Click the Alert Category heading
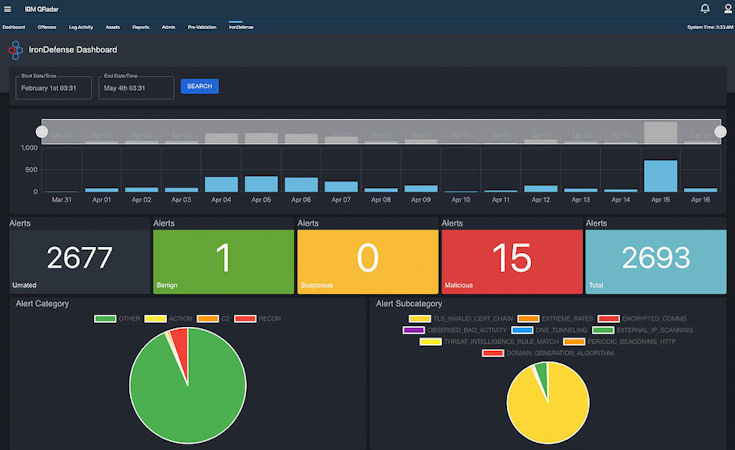This screenshot has height=450, width=735. click(x=42, y=304)
